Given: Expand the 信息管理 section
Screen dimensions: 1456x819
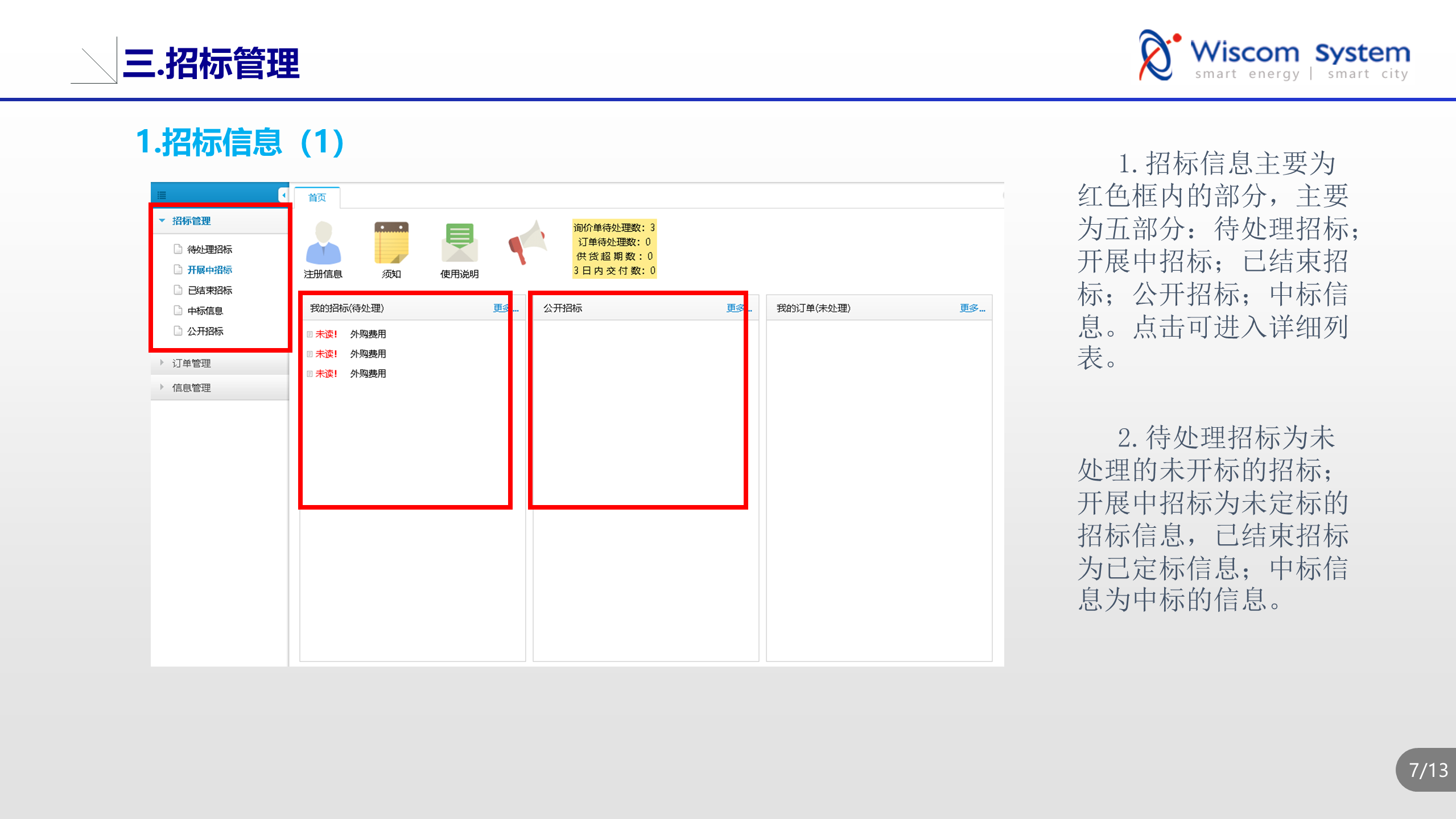Looking at the screenshot, I should tap(191, 387).
